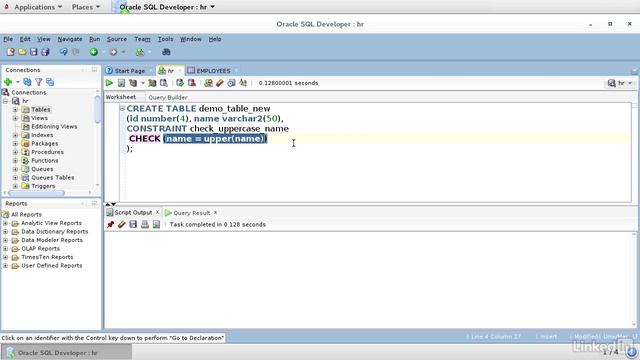The height and width of the screenshot is (360, 640).
Task: Open the Applications menu in system panel
Action: tap(38, 7)
